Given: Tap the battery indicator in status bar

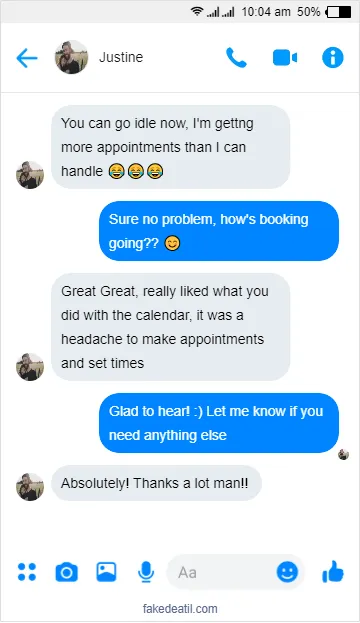Looking at the screenshot, I should pyautogui.click(x=338, y=12).
